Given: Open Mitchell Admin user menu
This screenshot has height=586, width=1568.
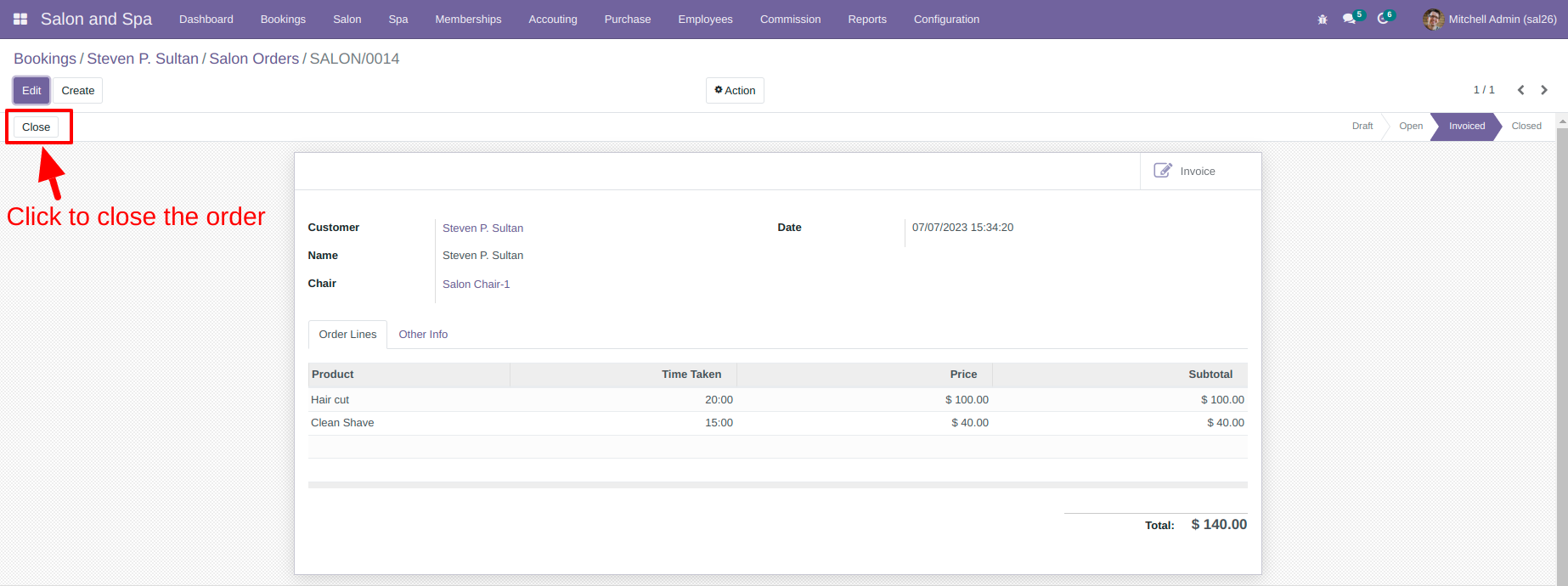Looking at the screenshot, I should (1490, 19).
